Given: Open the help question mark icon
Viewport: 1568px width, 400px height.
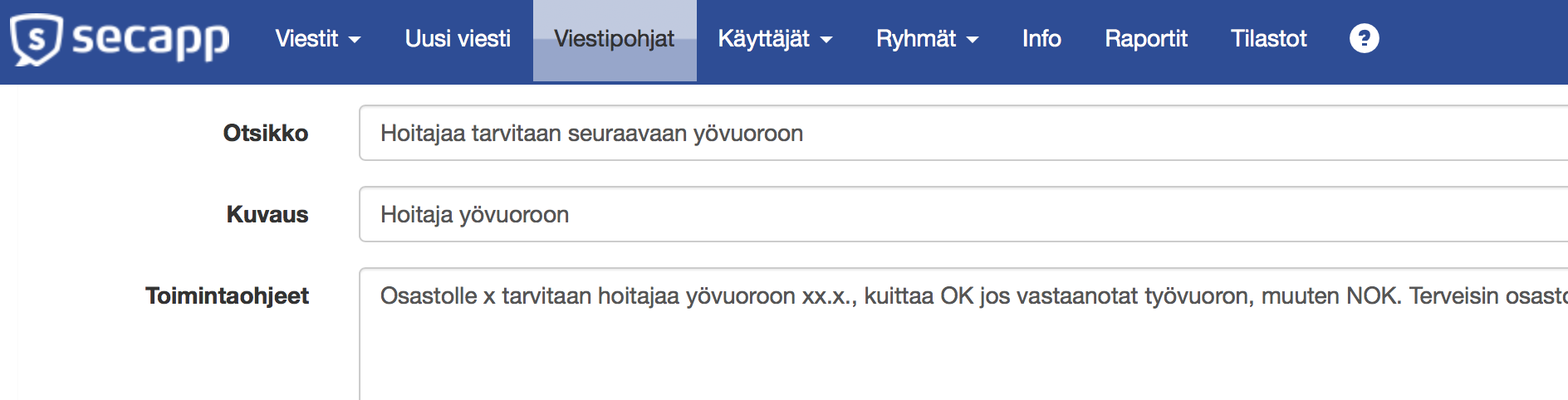Looking at the screenshot, I should [x=1364, y=38].
